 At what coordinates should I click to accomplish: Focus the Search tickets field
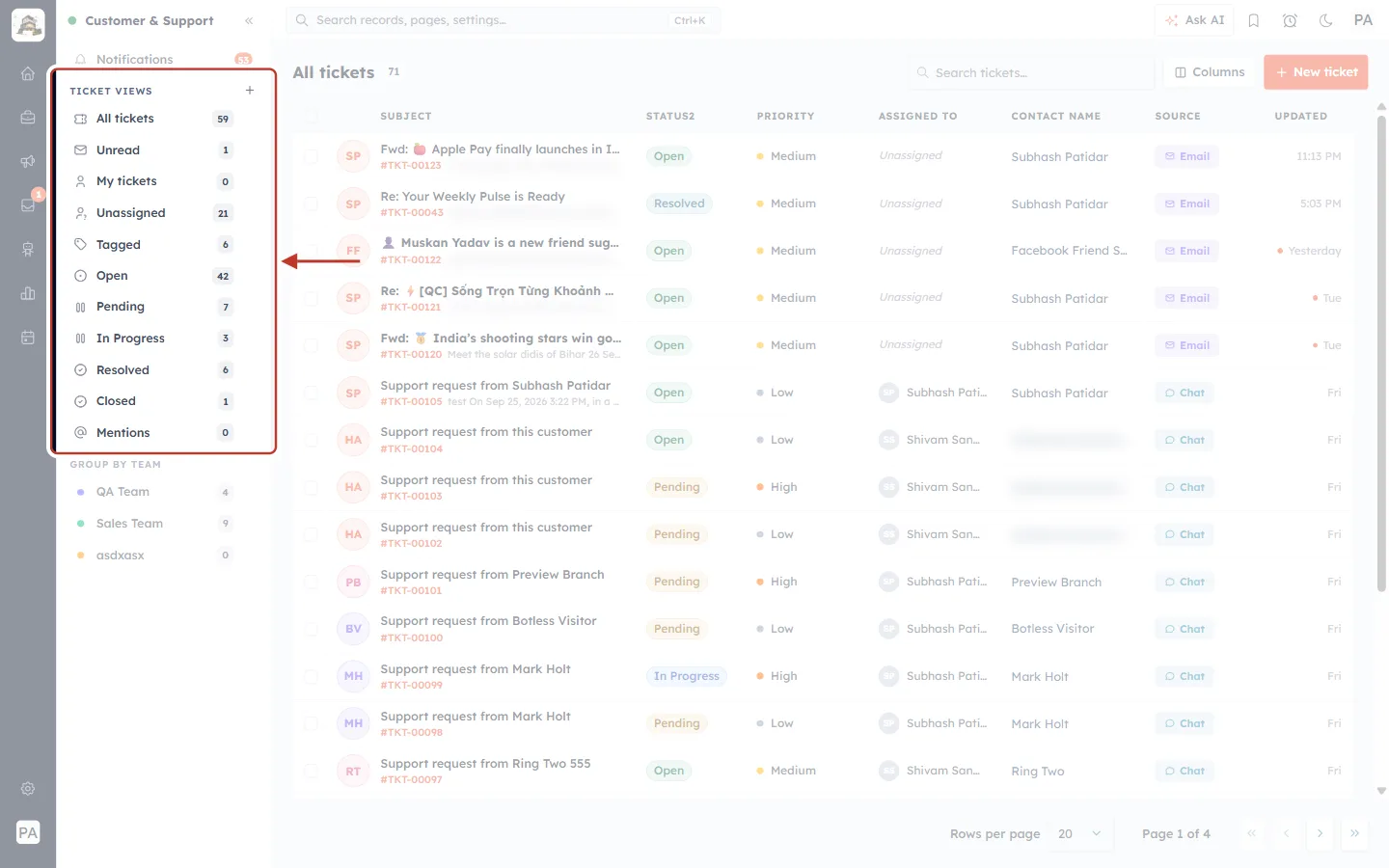point(1030,72)
